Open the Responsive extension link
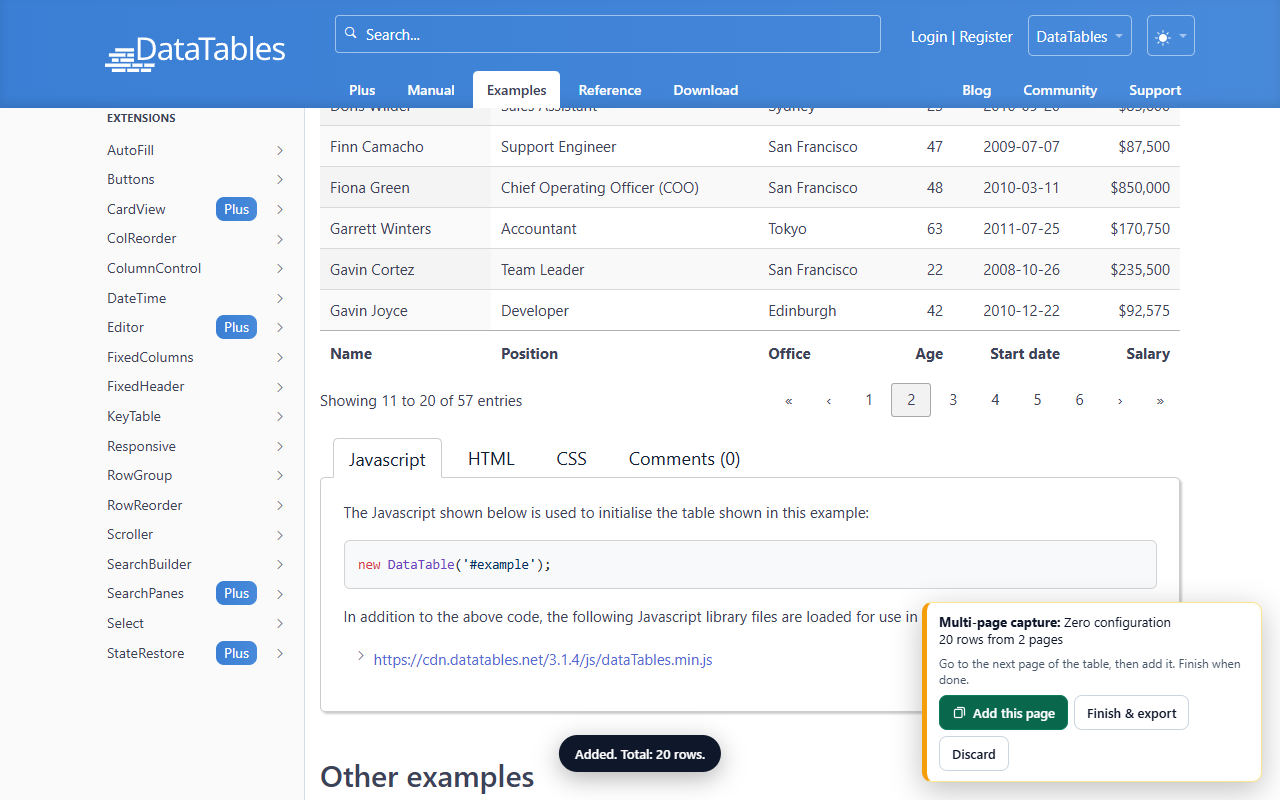 pos(141,446)
